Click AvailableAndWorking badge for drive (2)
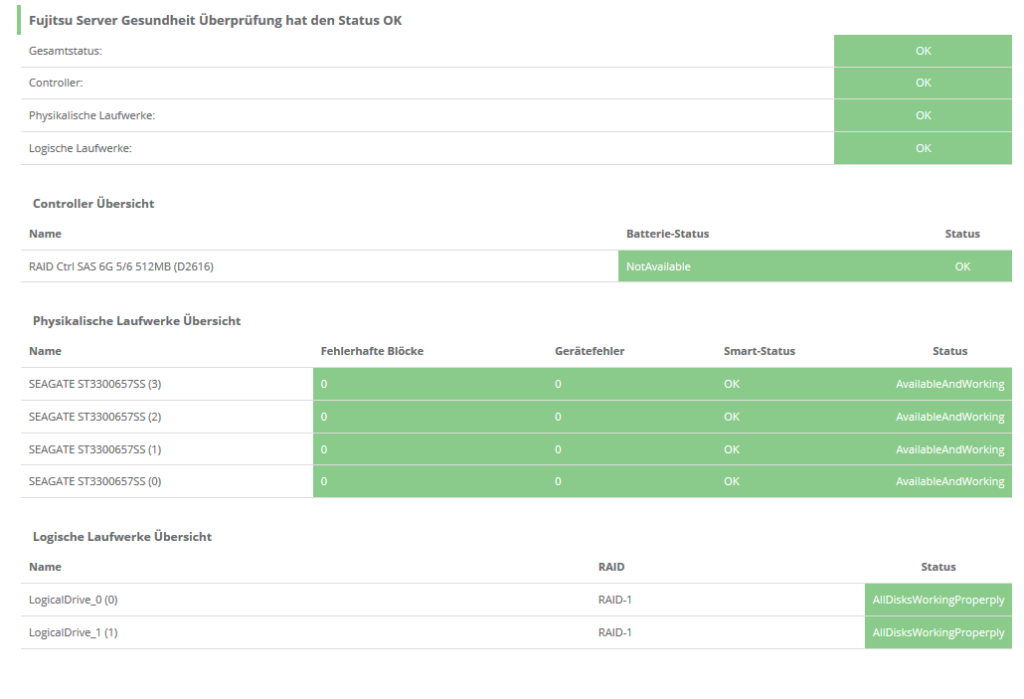 (x=950, y=416)
